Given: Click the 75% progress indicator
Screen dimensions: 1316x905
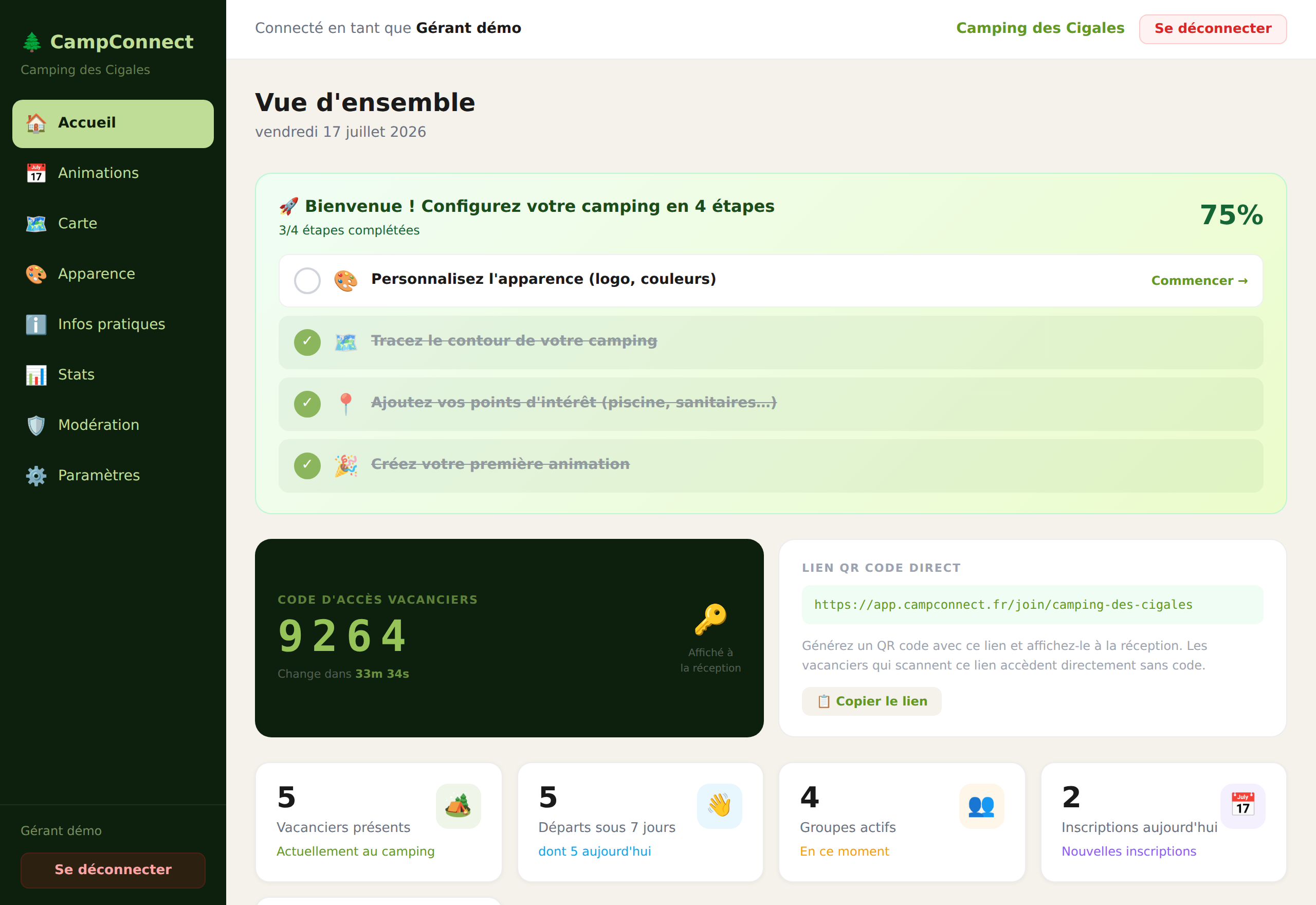Looking at the screenshot, I should [x=1232, y=215].
